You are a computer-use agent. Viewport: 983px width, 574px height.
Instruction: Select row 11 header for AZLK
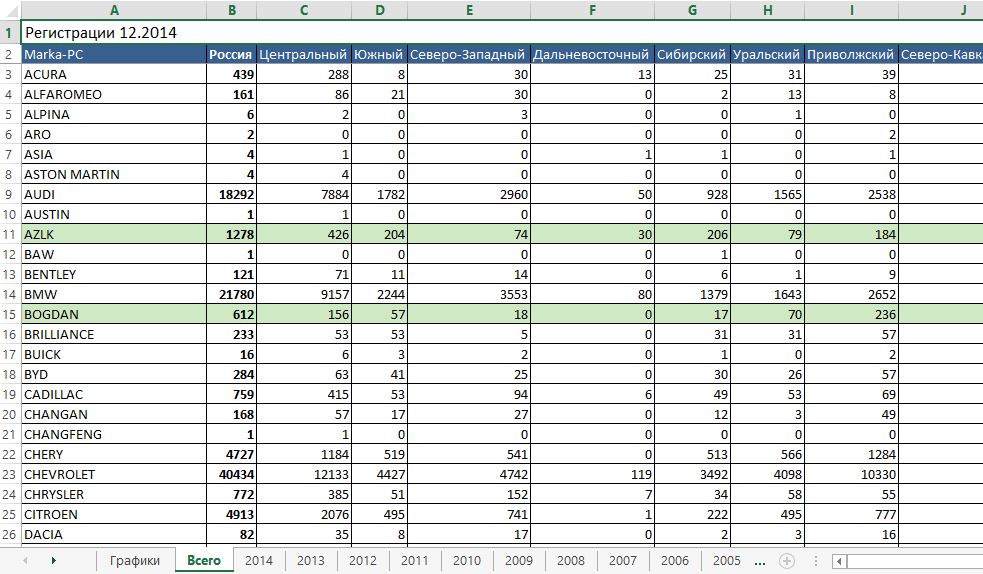tap(9, 234)
